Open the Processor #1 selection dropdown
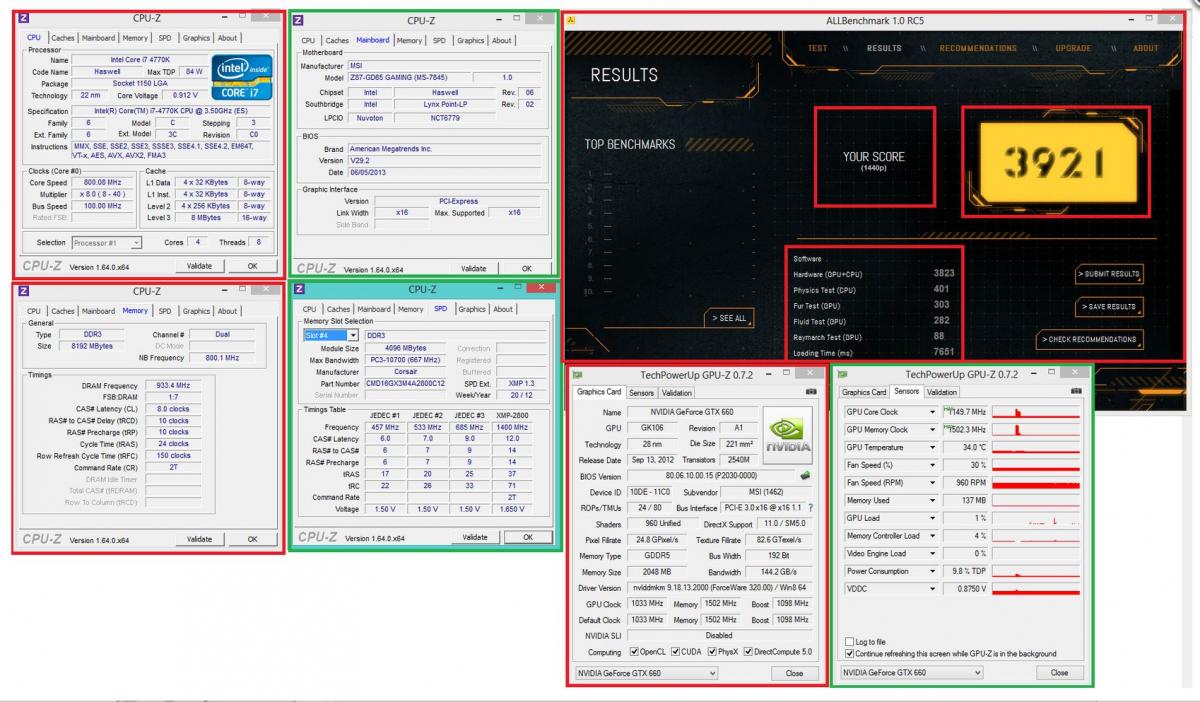1200x702 pixels. (106, 242)
